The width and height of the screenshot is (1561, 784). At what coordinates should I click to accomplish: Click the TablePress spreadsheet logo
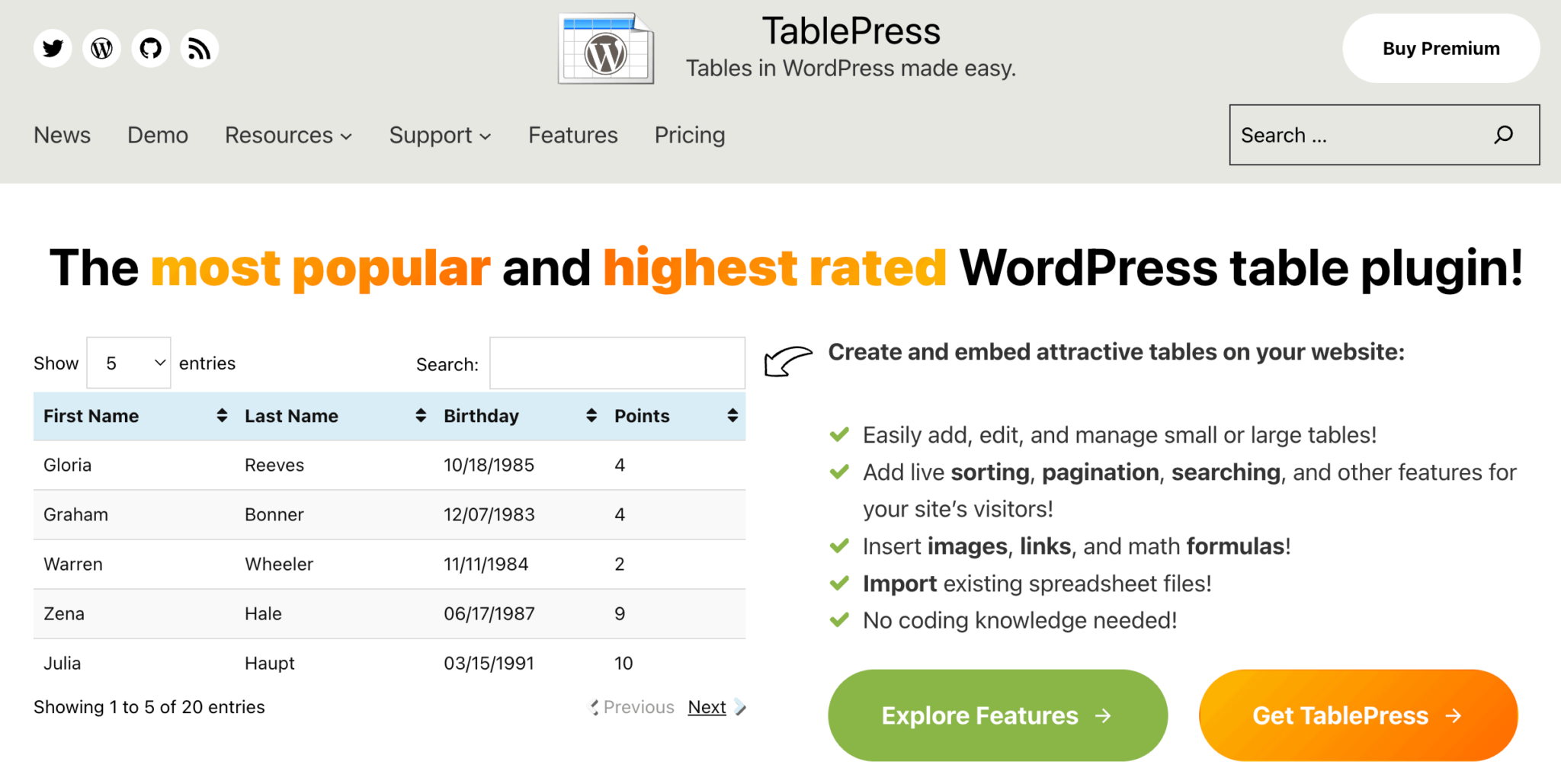click(604, 48)
